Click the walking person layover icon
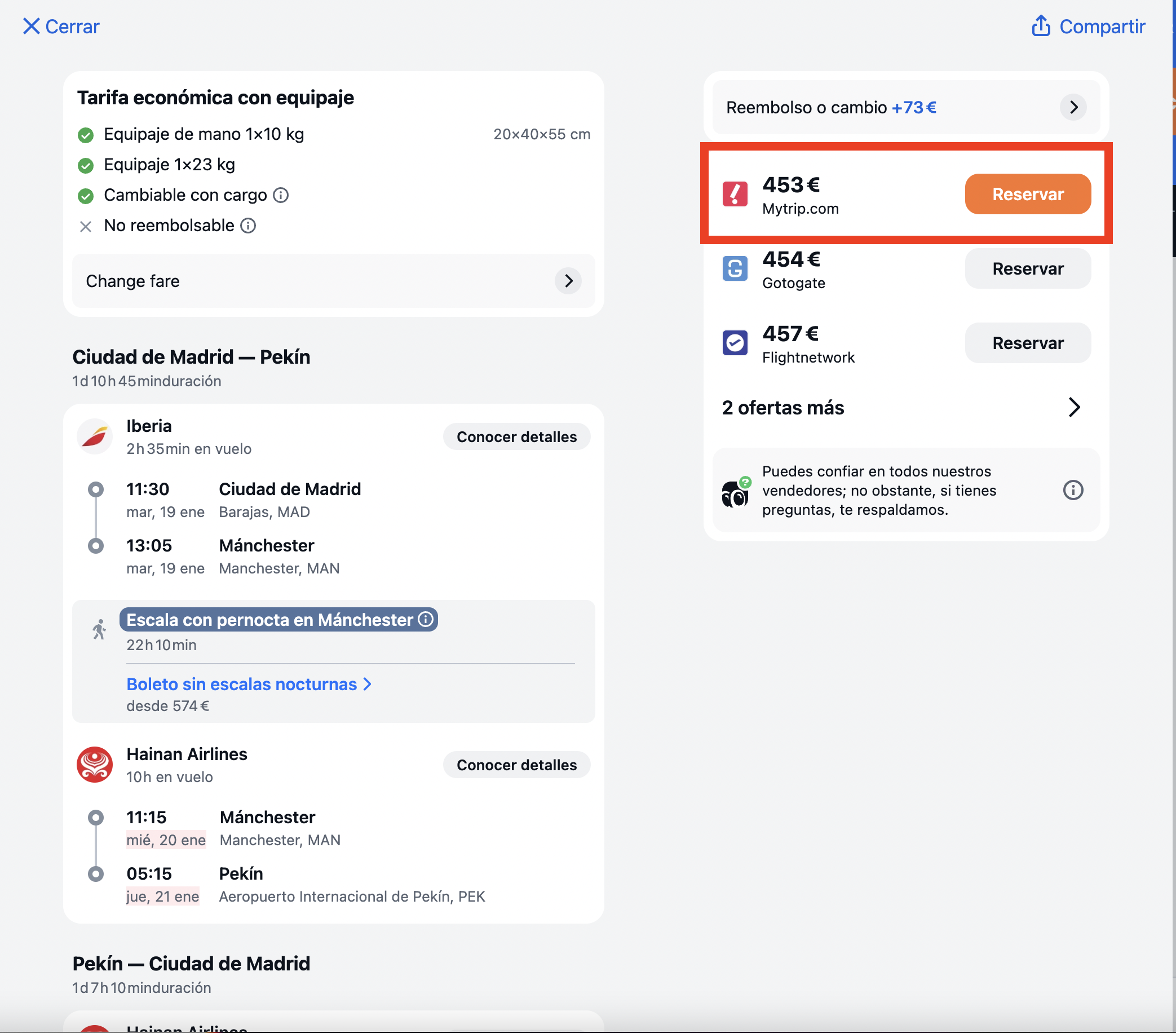This screenshot has width=1176, height=1033. coord(99,629)
